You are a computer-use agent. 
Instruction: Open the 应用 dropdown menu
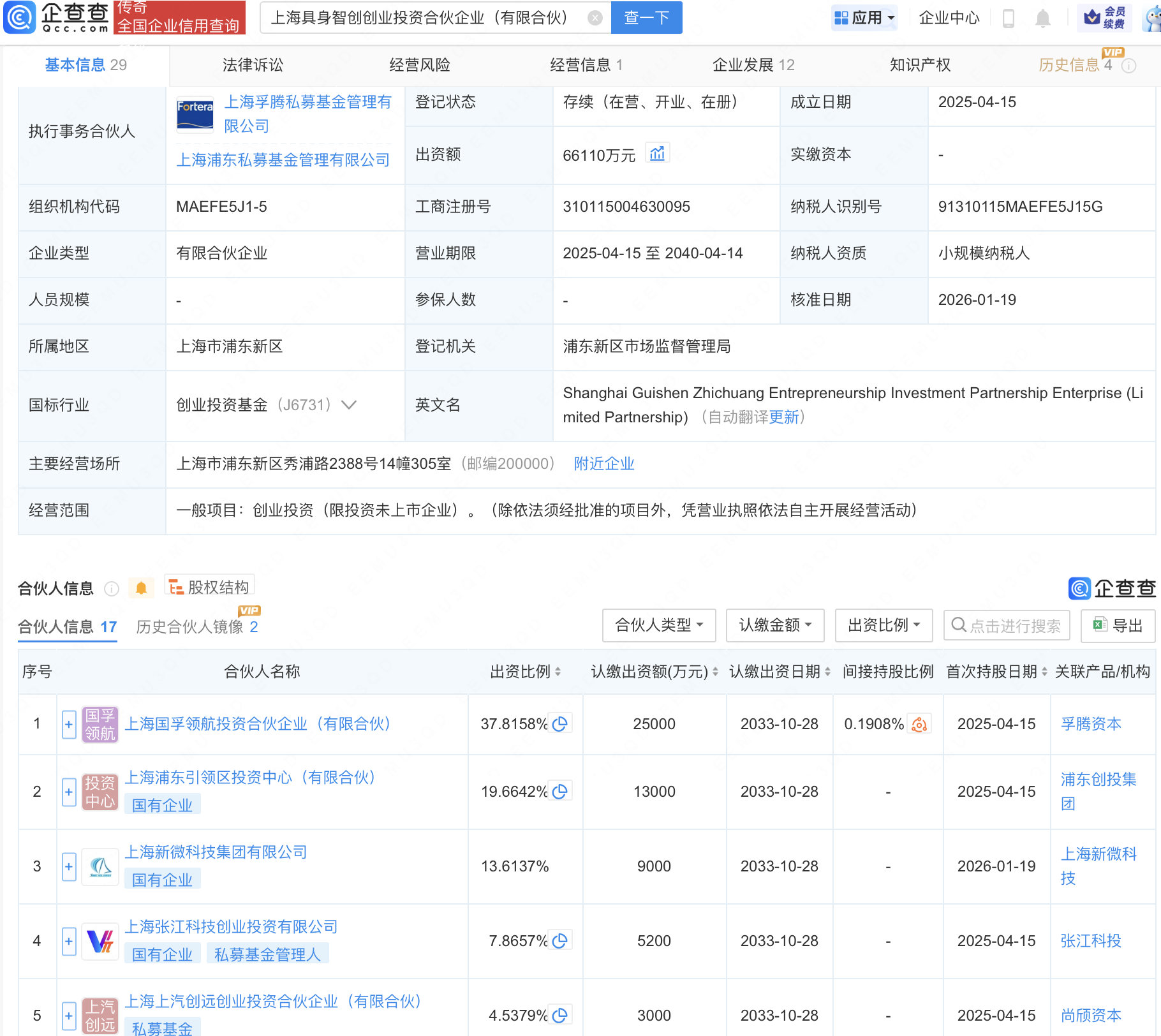865,18
